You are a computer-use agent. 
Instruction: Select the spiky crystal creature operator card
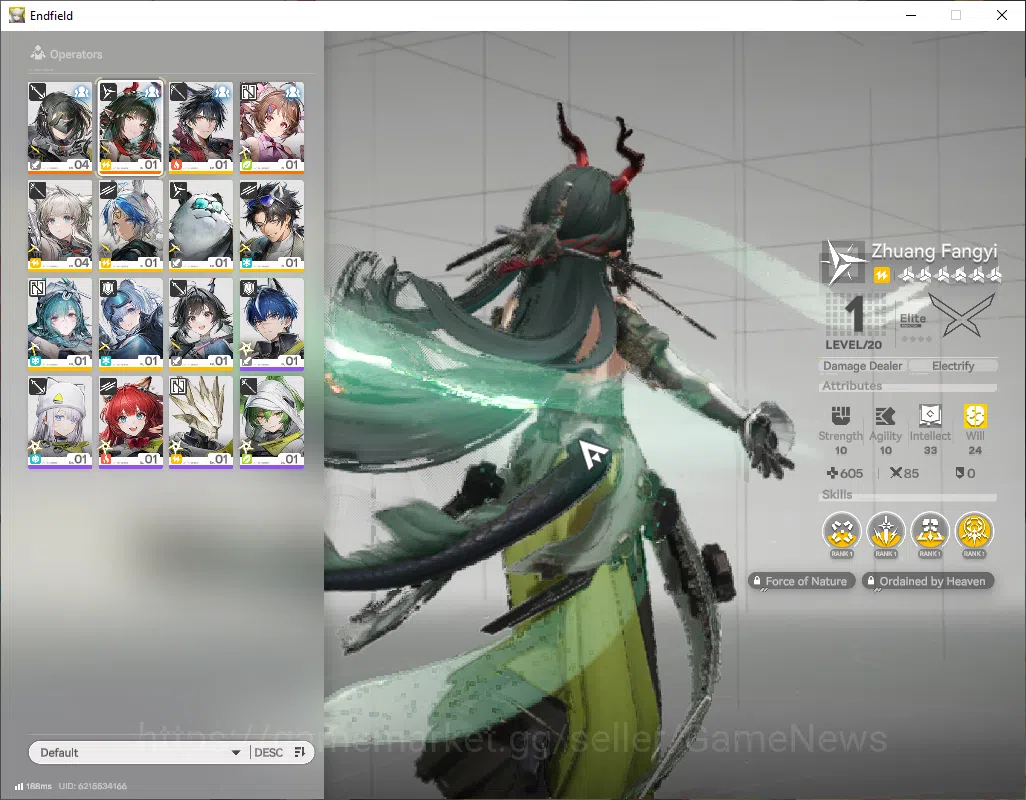(x=201, y=422)
